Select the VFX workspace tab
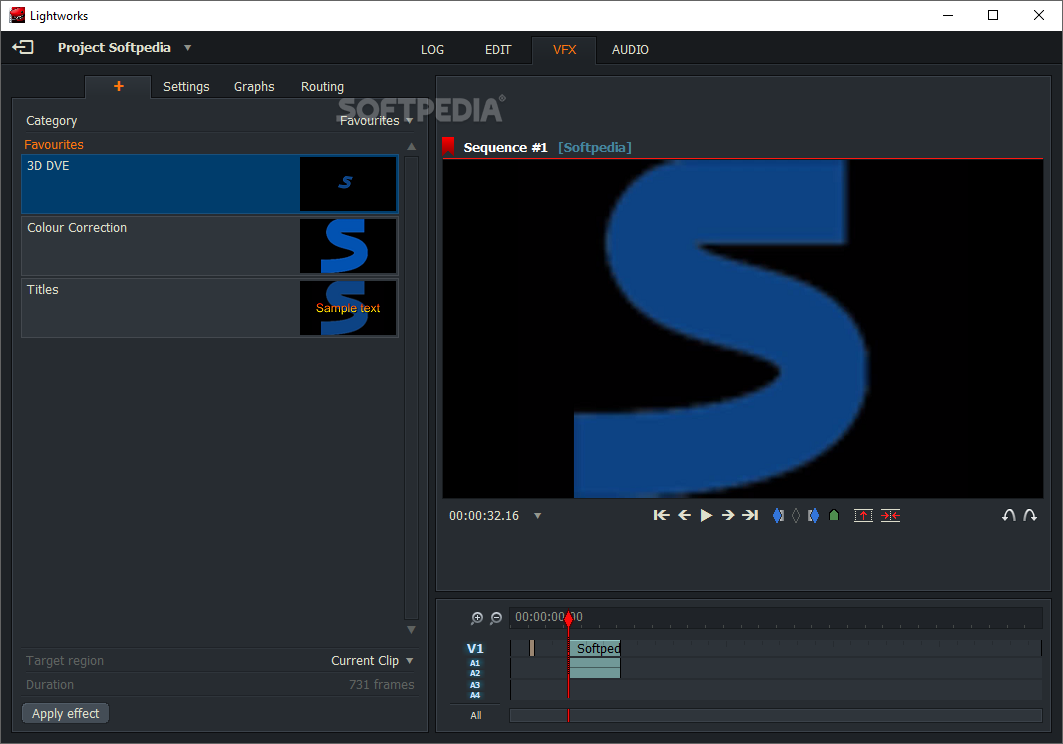 click(x=564, y=50)
